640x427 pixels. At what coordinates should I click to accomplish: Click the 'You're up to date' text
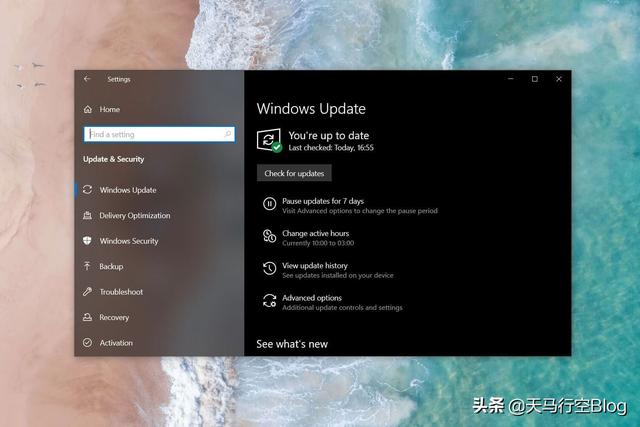[329, 136]
